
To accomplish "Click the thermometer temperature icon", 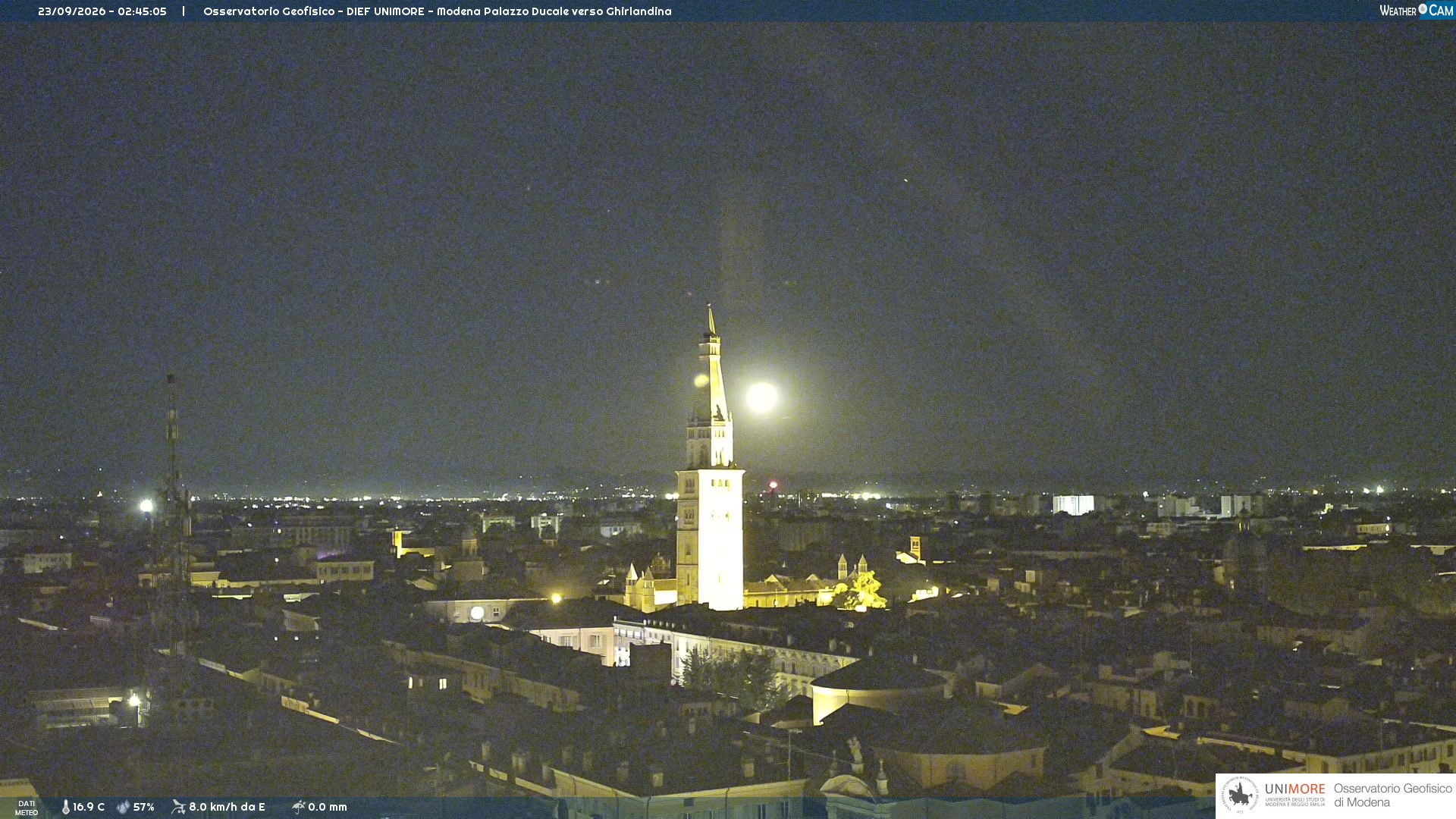I will [66, 807].
